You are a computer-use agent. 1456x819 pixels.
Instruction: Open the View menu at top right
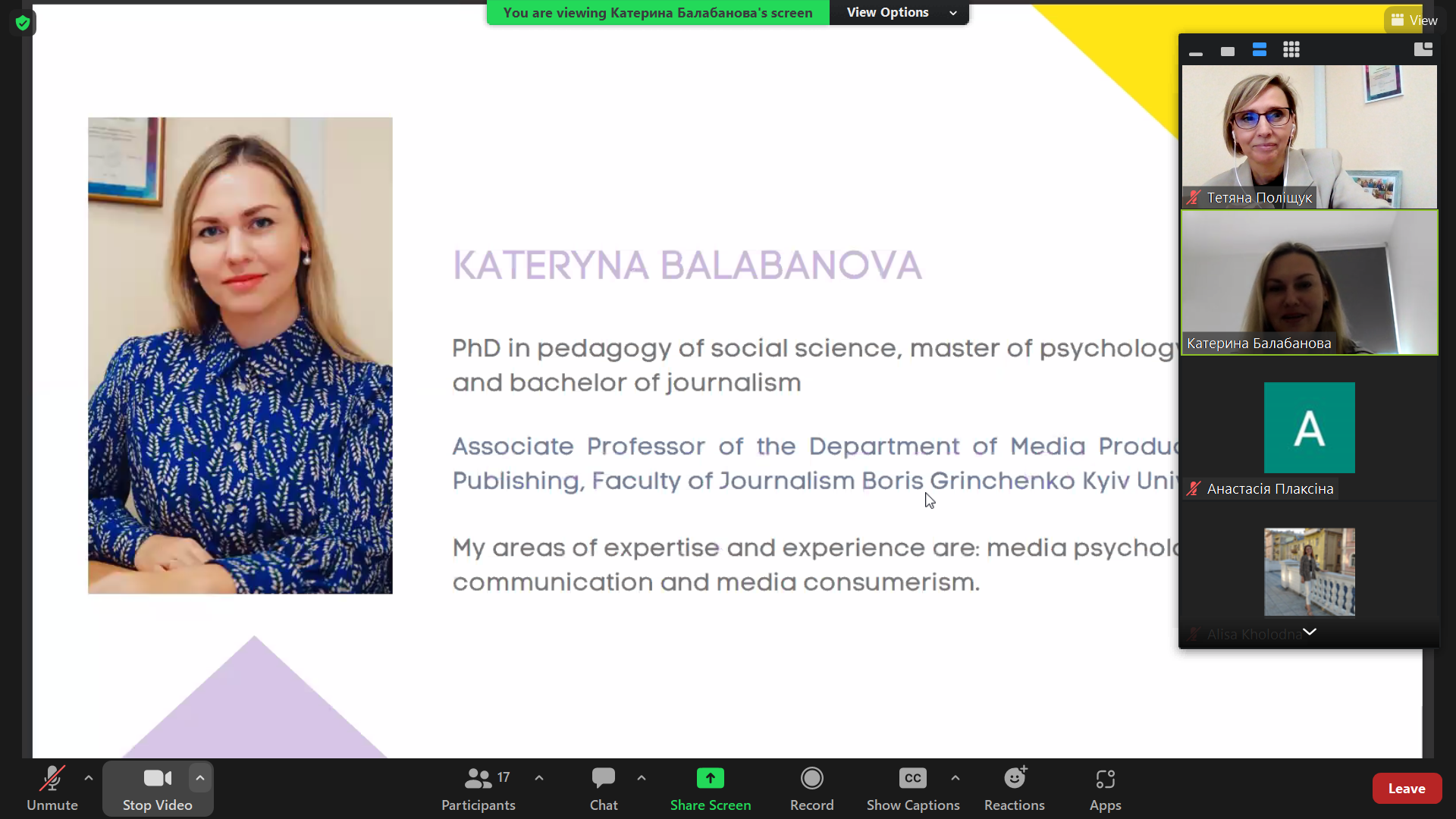coord(1414,20)
